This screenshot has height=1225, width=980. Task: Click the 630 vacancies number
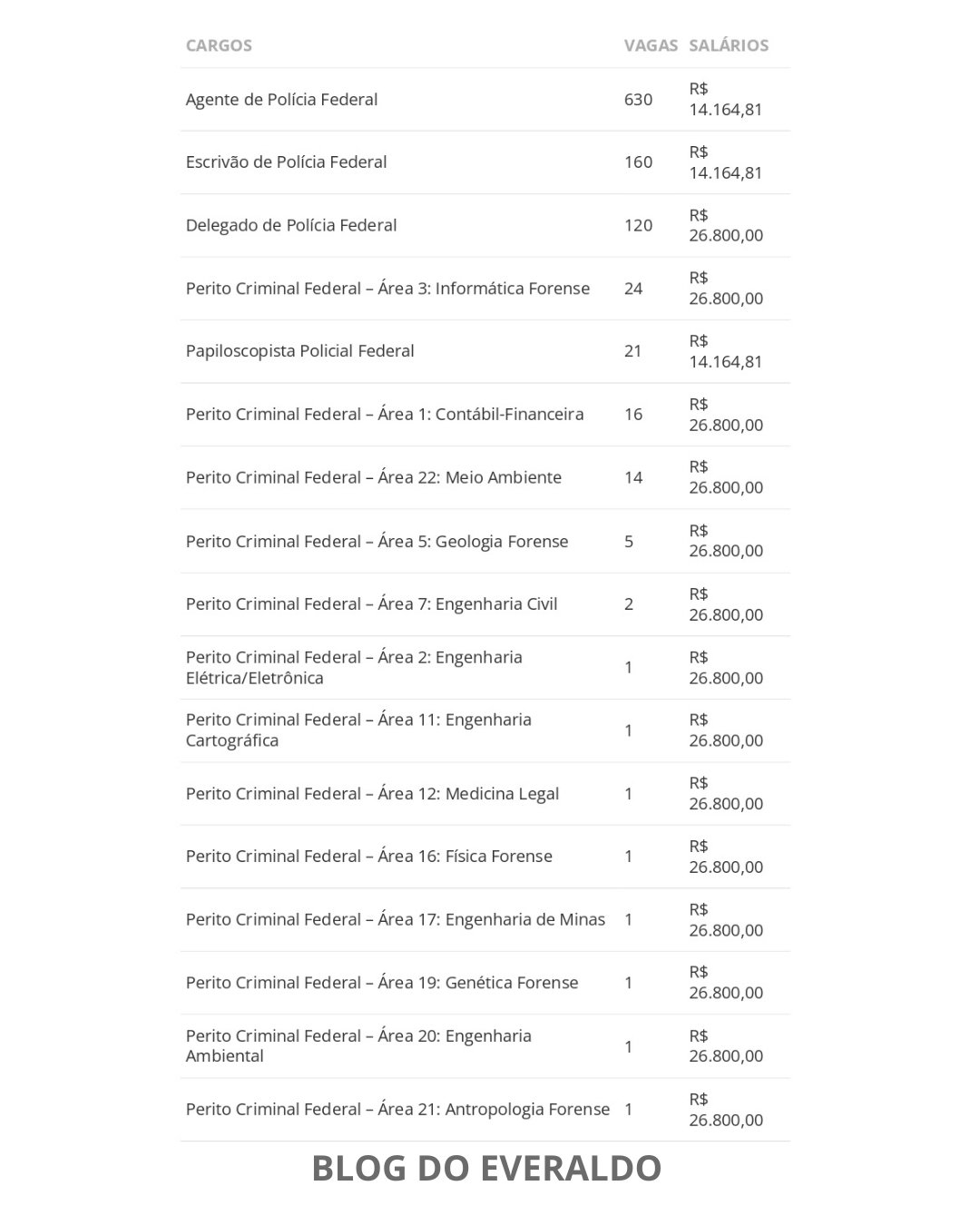click(x=638, y=100)
